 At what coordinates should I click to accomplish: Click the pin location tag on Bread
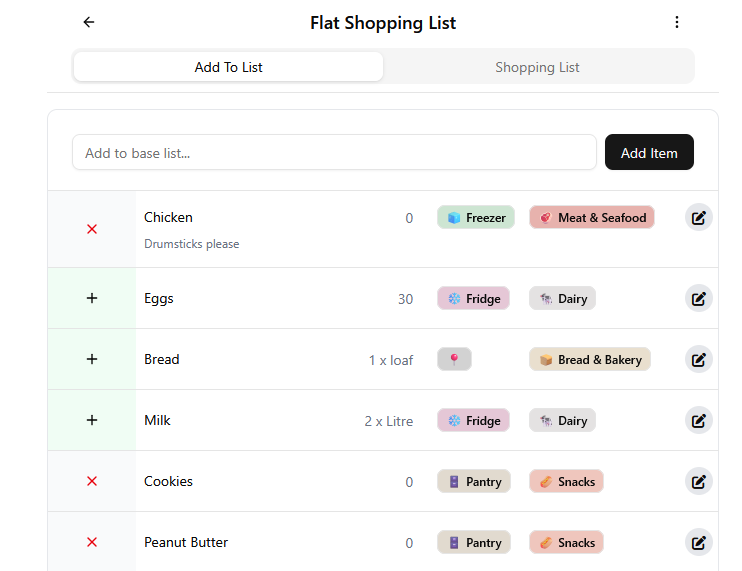pyautogui.click(x=454, y=360)
